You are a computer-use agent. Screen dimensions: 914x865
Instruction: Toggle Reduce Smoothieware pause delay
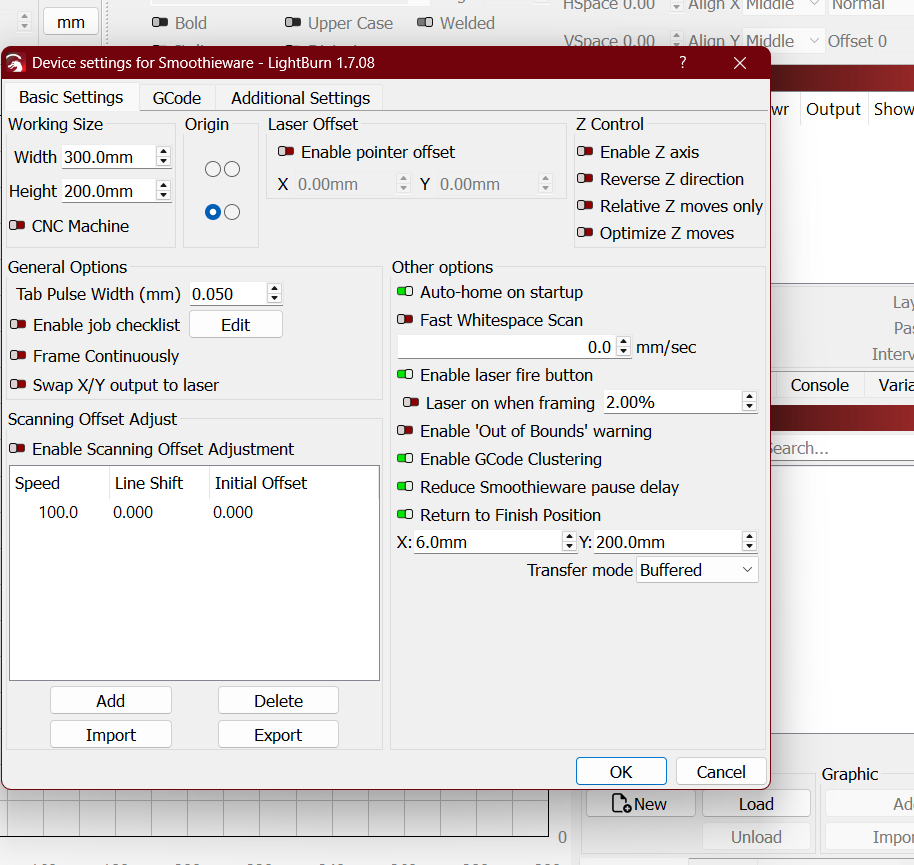[x=405, y=487]
